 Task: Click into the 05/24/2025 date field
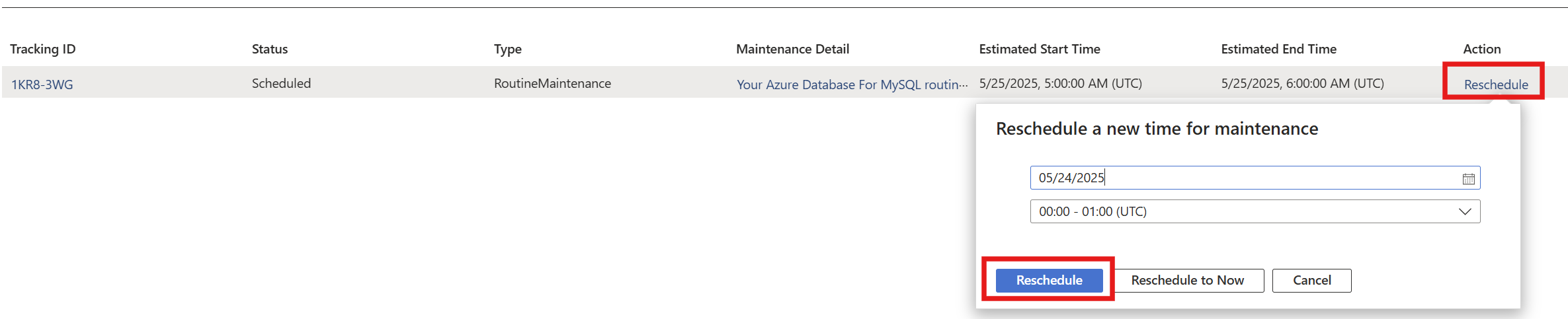pos(1255,178)
